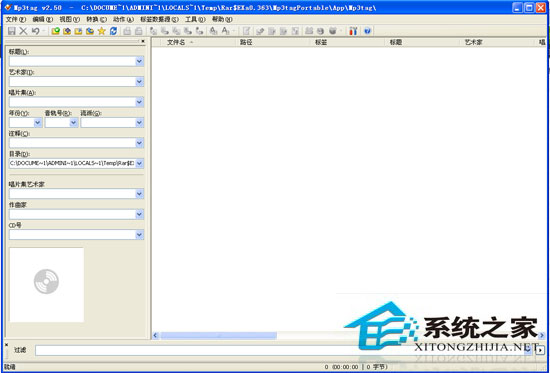This screenshot has width=550, height=373.
Task: Click the file list scrollbar right arrow
Action: (541, 335)
